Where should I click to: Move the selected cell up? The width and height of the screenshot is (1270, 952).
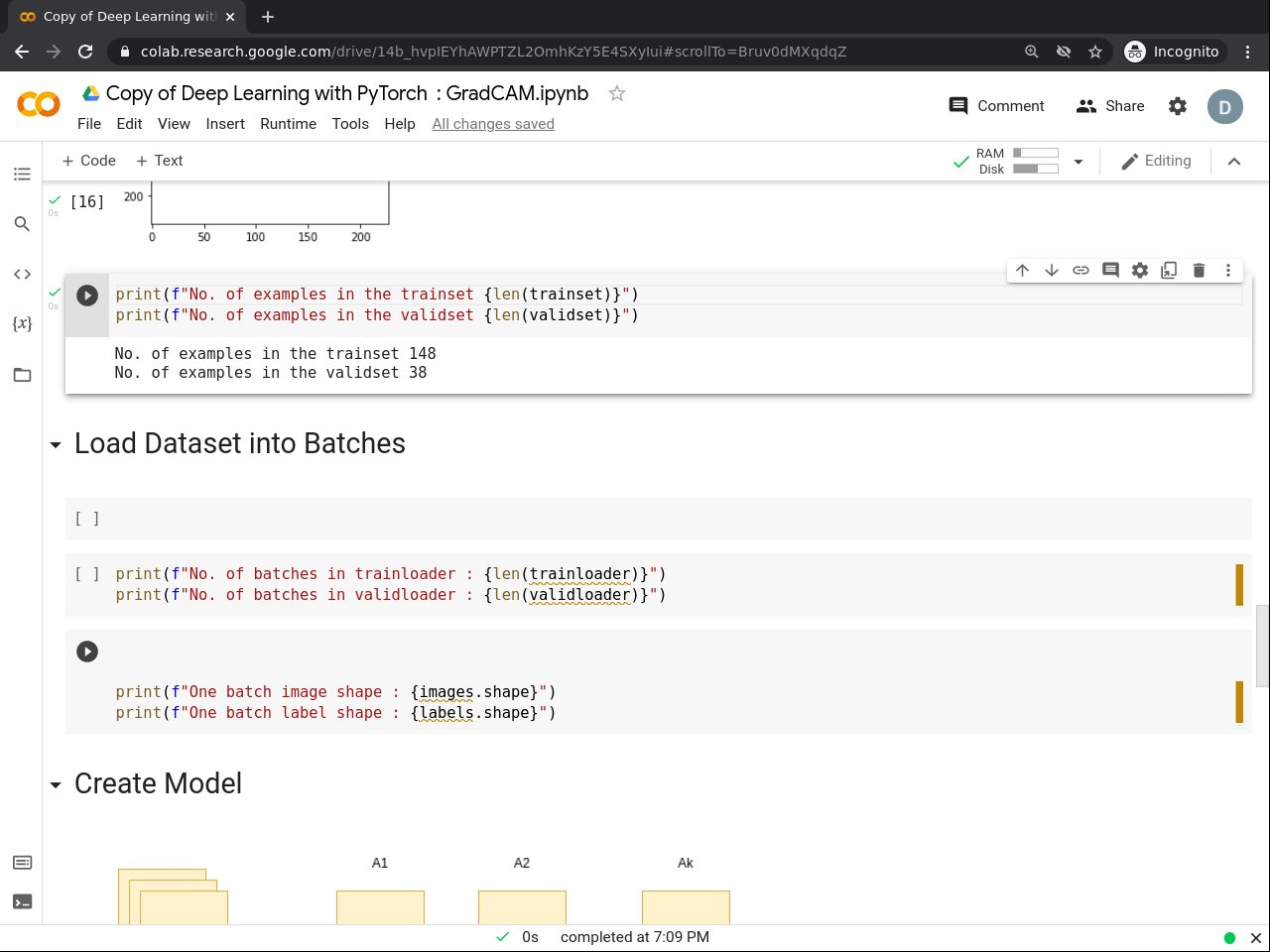click(1023, 270)
